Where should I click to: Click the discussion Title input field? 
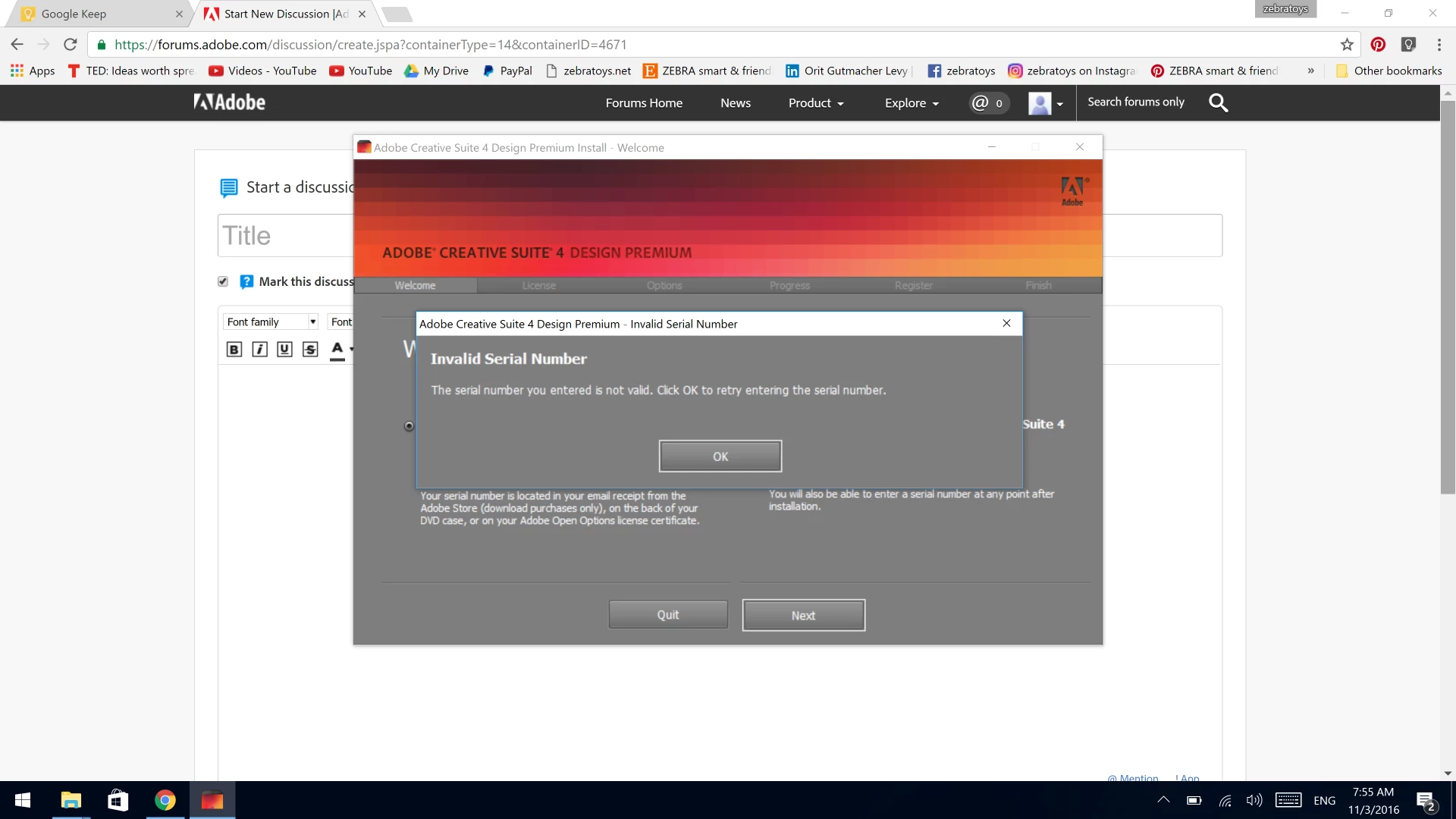[x=285, y=236]
